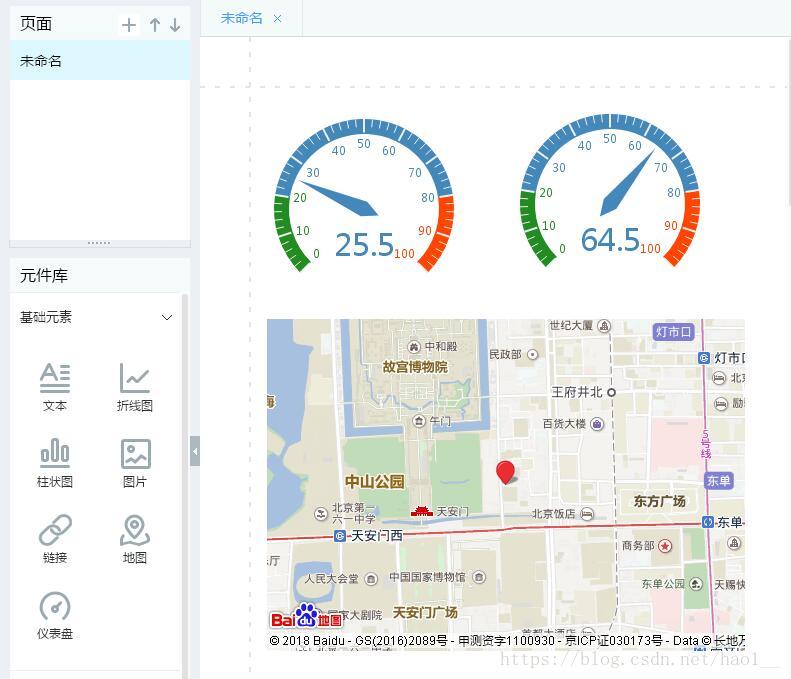Click the 故宫博物院 label on the map
The width and height of the screenshot is (791, 679).
[x=415, y=367]
